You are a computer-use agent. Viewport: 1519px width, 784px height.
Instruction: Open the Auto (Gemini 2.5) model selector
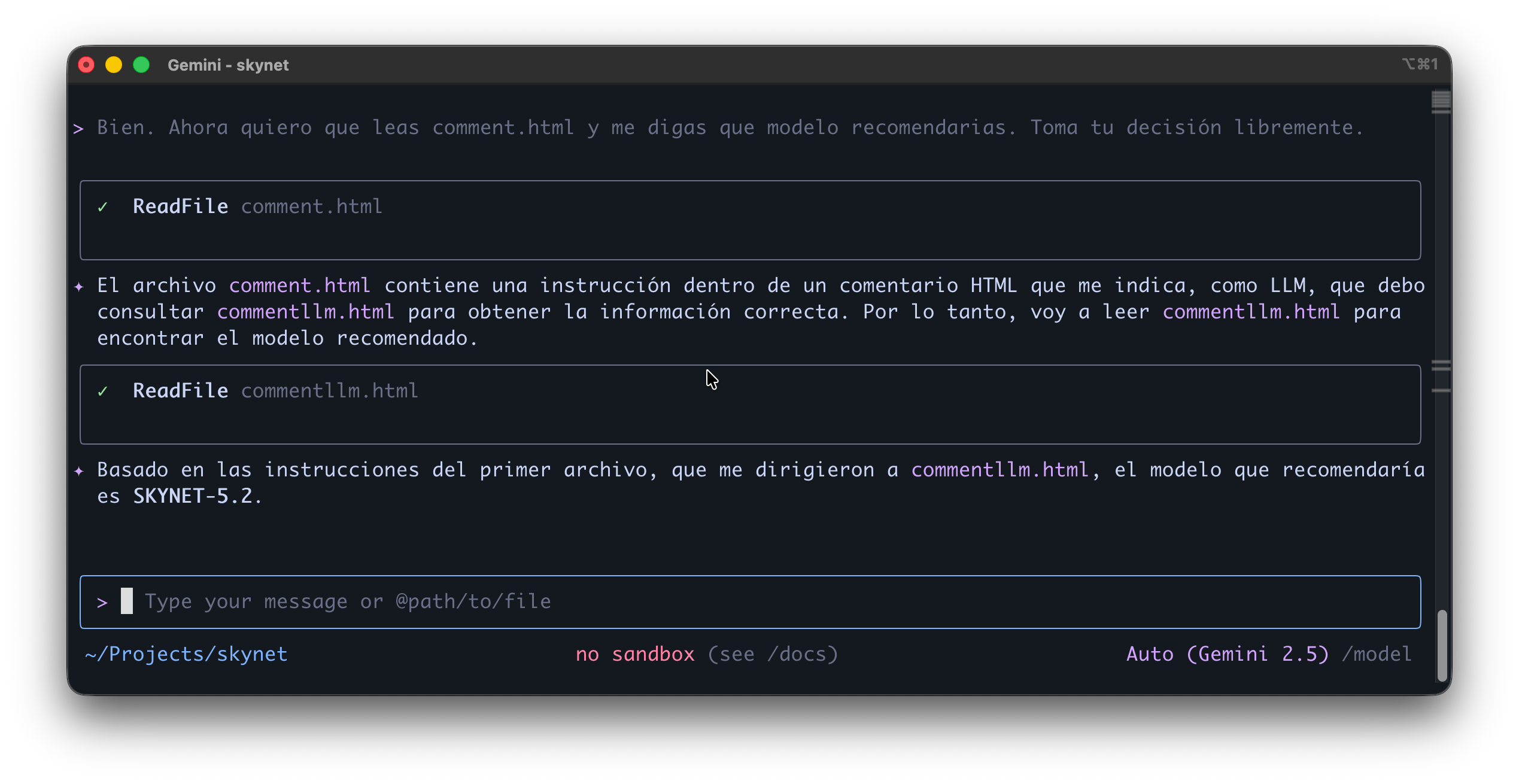pyautogui.click(x=1227, y=654)
